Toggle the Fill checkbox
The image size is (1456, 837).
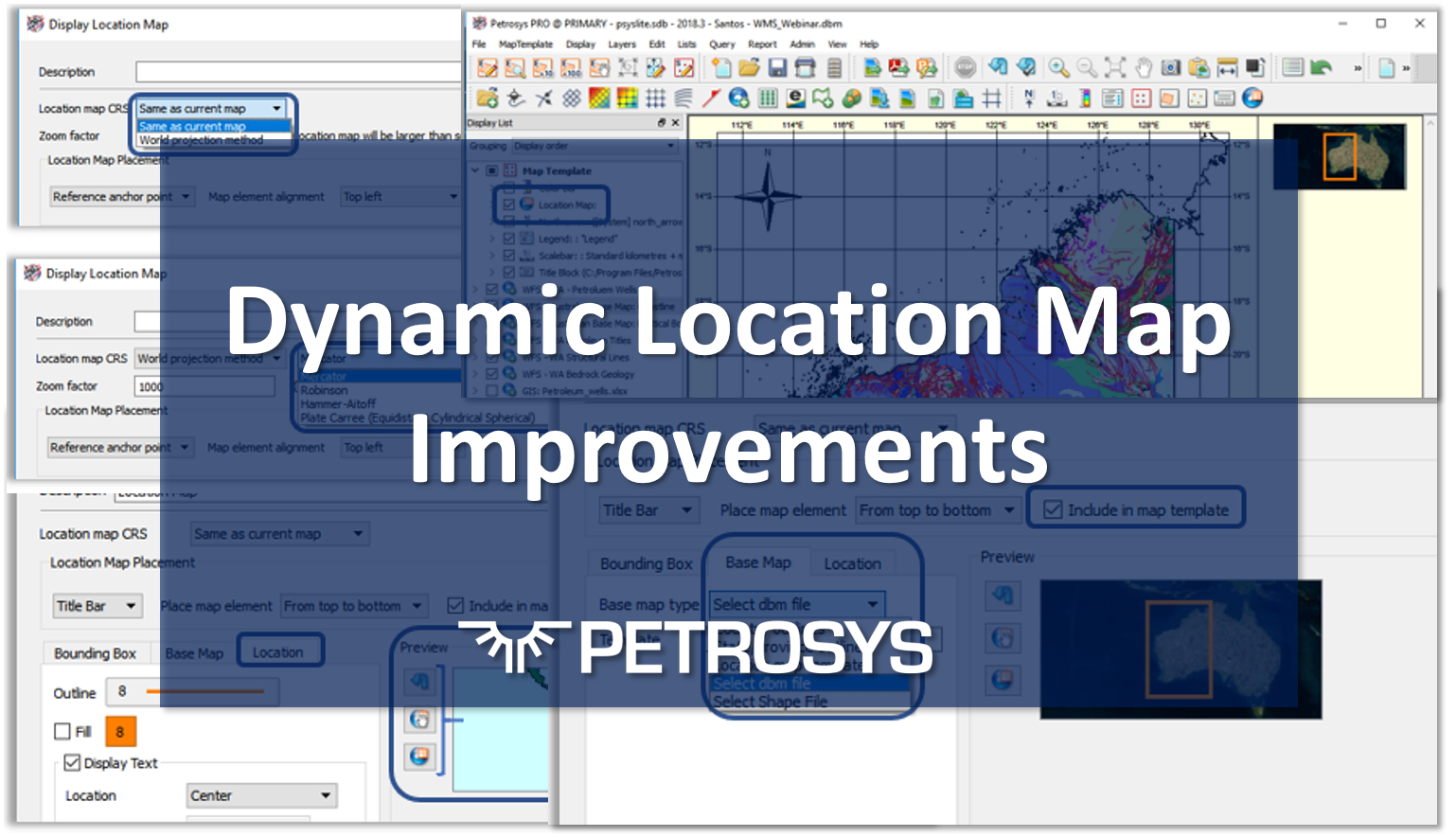(62, 731)
